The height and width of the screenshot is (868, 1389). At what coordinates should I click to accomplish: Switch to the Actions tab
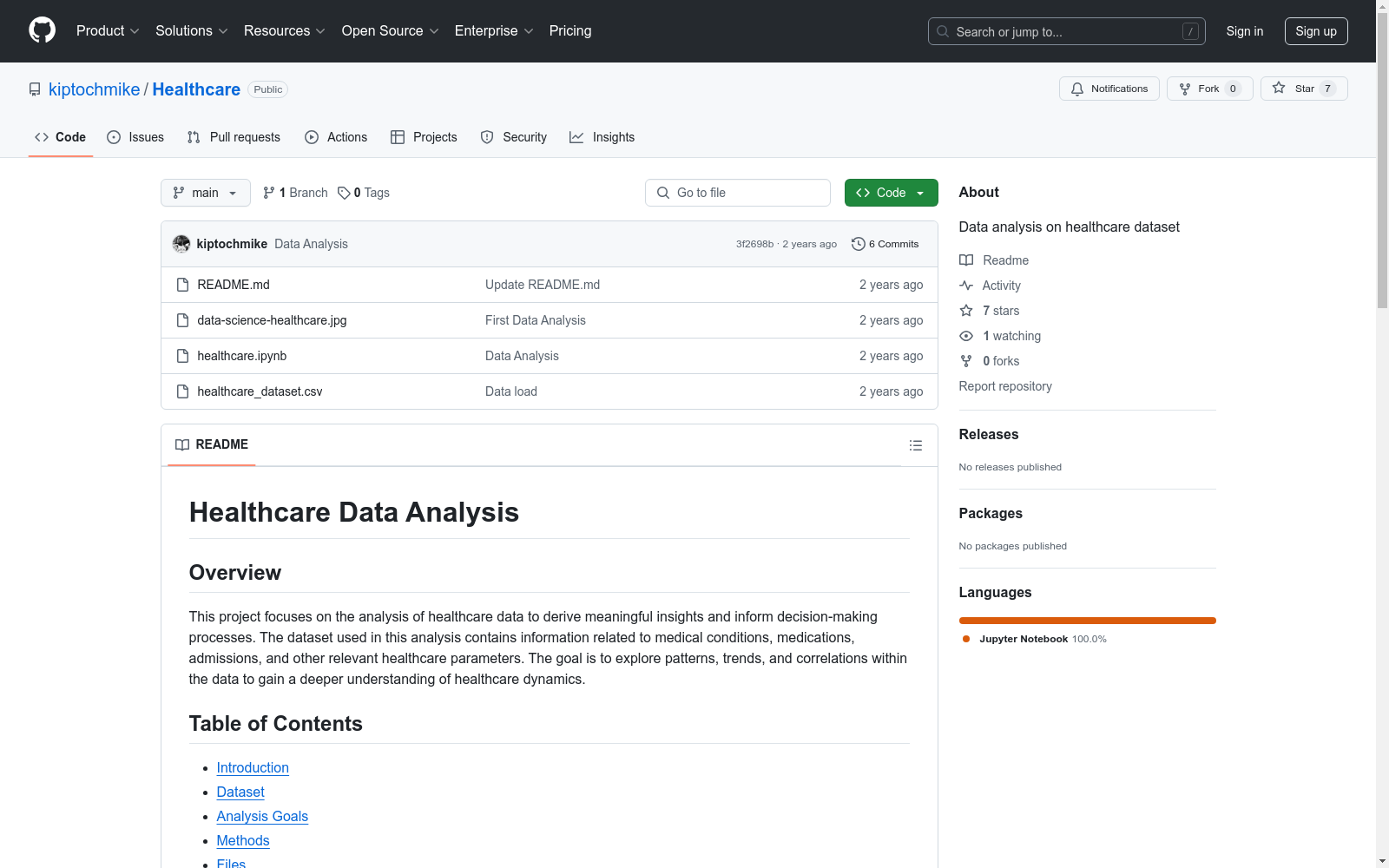336,137
